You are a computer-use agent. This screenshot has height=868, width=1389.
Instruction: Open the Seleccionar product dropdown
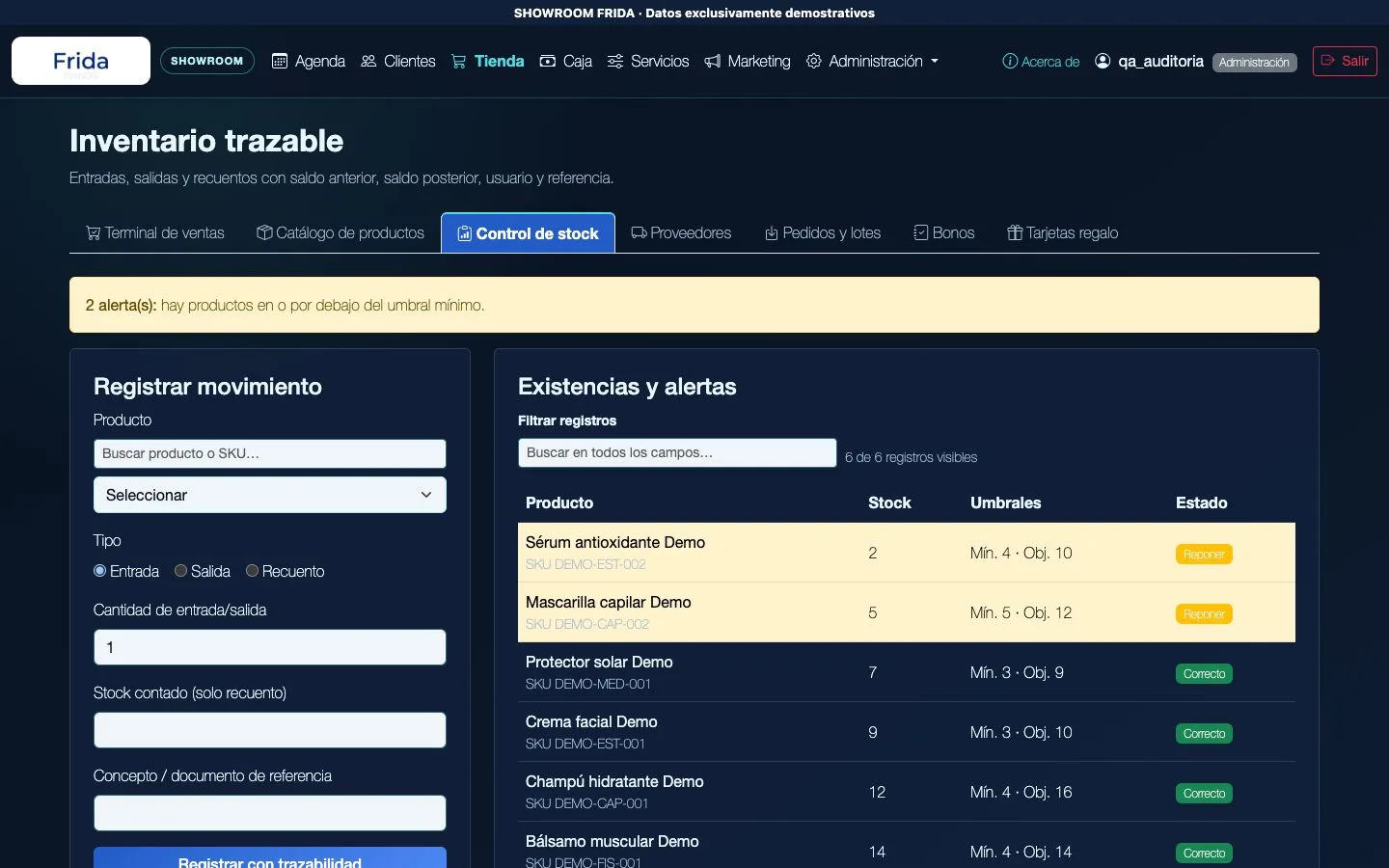point(270,495)
